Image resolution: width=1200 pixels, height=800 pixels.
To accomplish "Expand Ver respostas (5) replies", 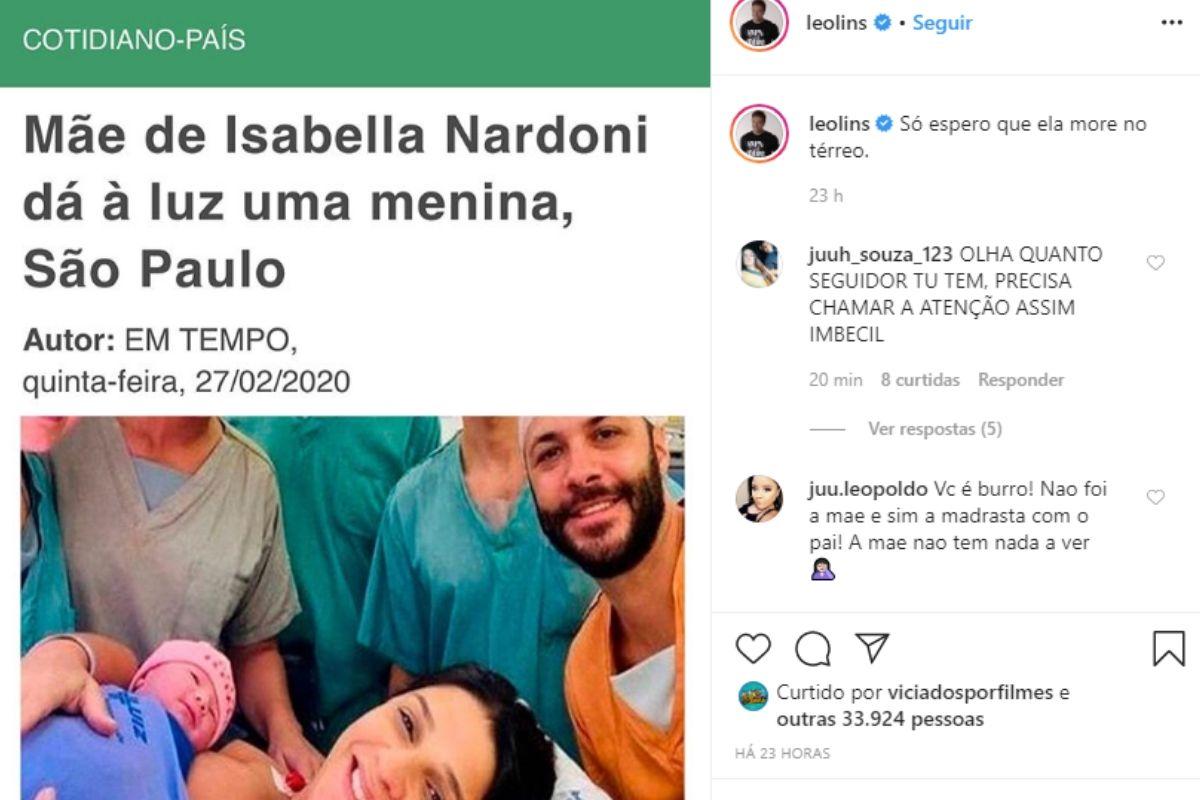I will point(935,429).
